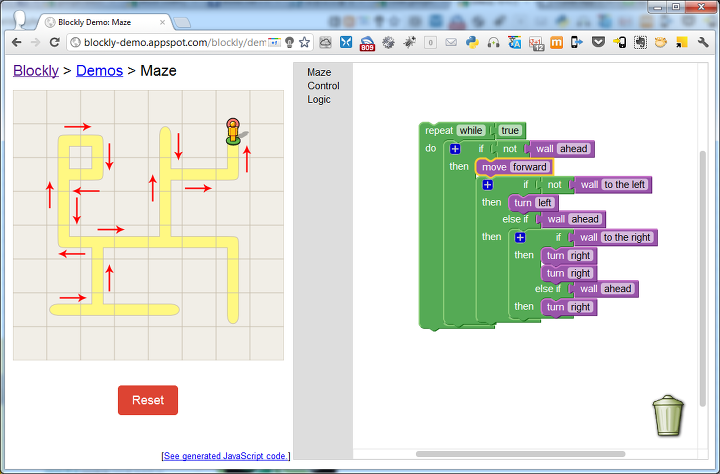Open the headphones extension icon

click(x=494, y=43)
